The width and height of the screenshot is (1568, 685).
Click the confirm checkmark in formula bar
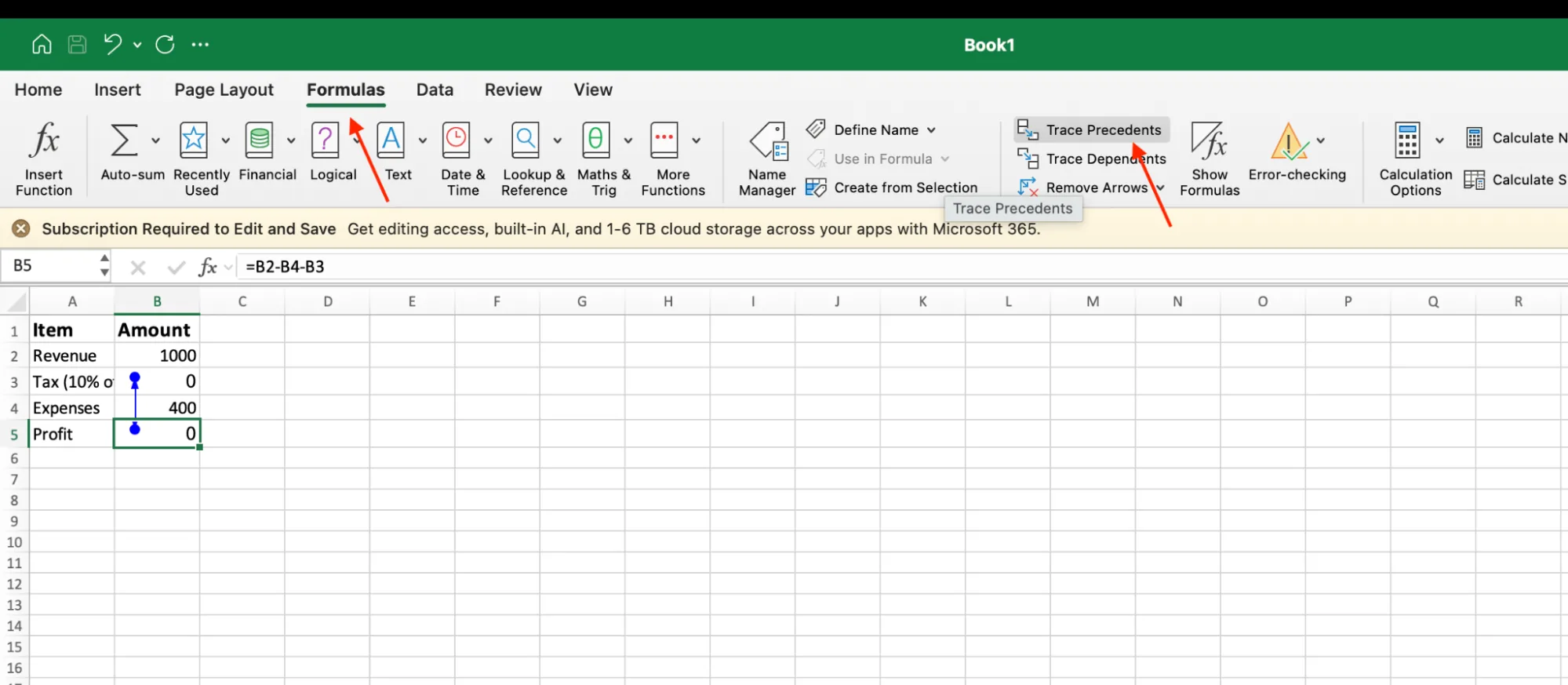click(176, 268)
